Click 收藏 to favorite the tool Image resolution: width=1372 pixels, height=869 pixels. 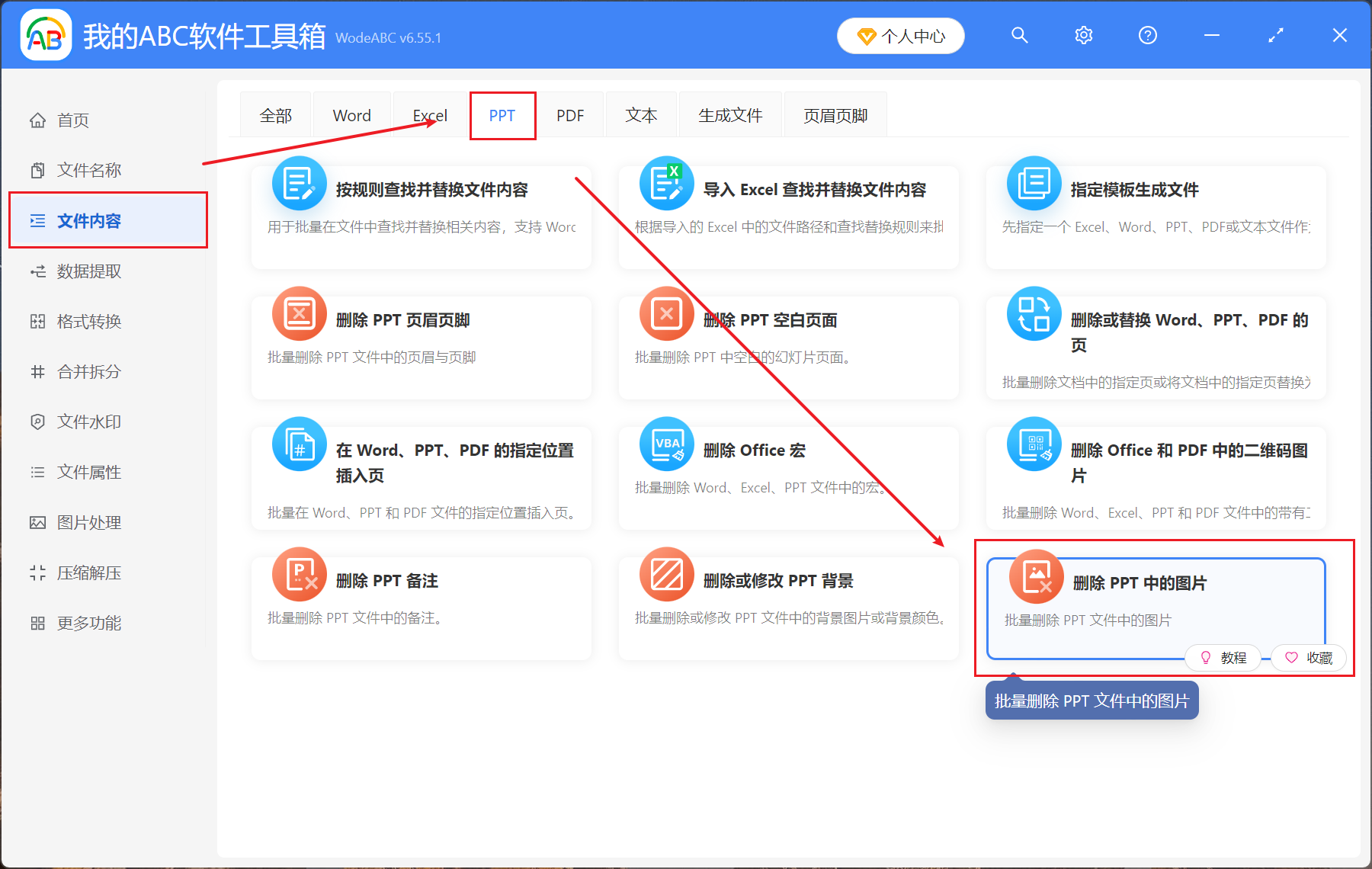click(x=1308, y=657)
